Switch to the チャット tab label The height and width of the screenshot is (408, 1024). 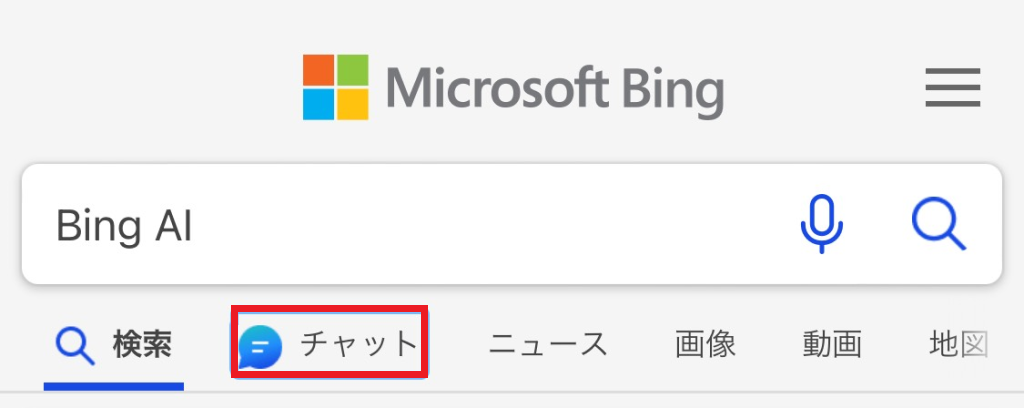(359, 345)
